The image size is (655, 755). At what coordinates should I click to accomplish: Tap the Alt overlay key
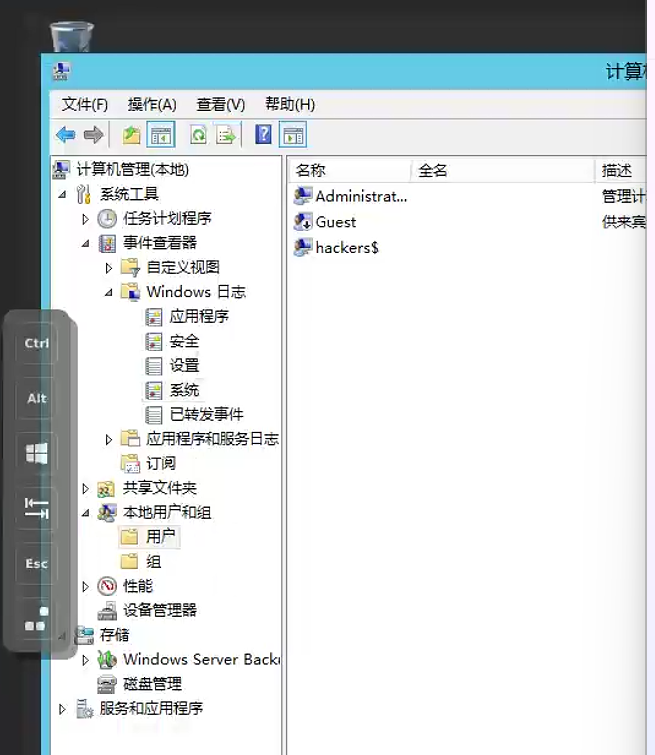37,398
